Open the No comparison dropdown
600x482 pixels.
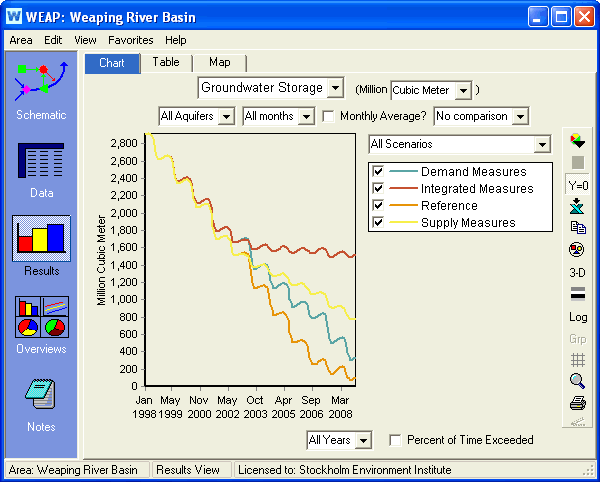[520, 116]
